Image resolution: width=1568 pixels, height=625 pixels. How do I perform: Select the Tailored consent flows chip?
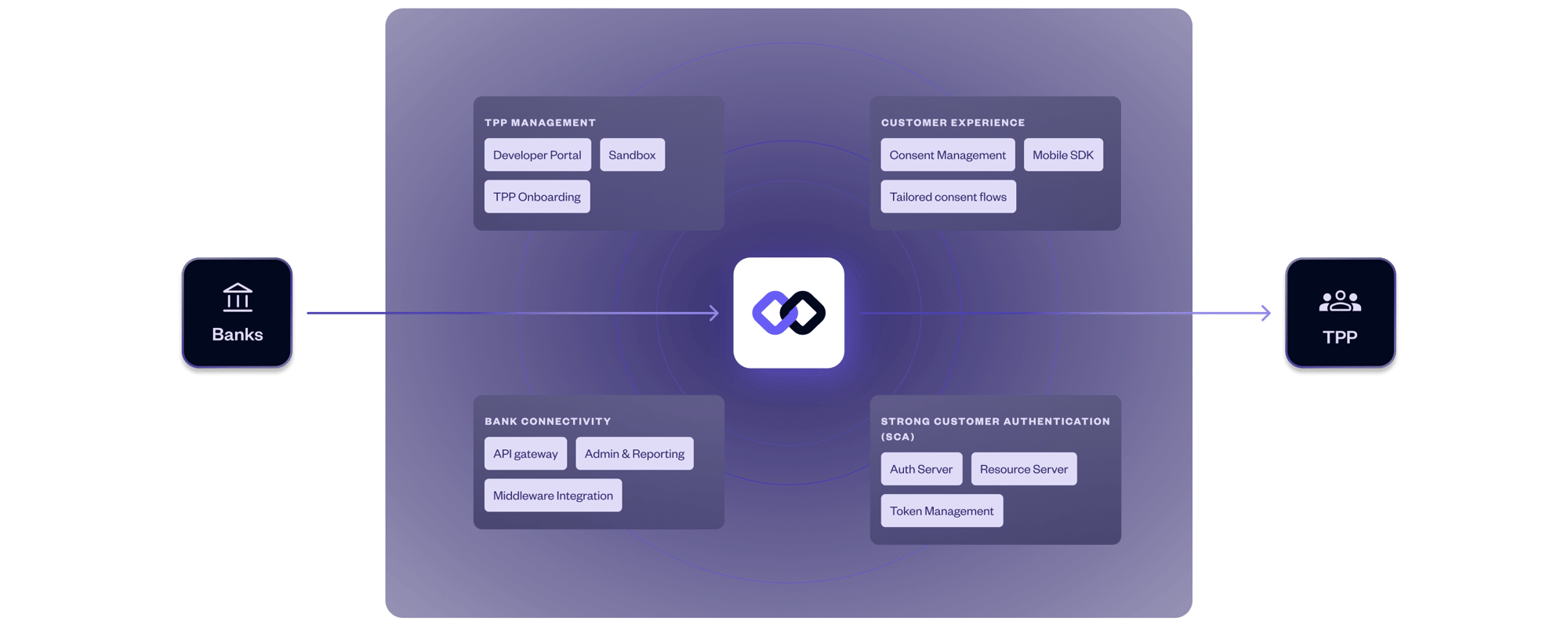click(948, 197)
